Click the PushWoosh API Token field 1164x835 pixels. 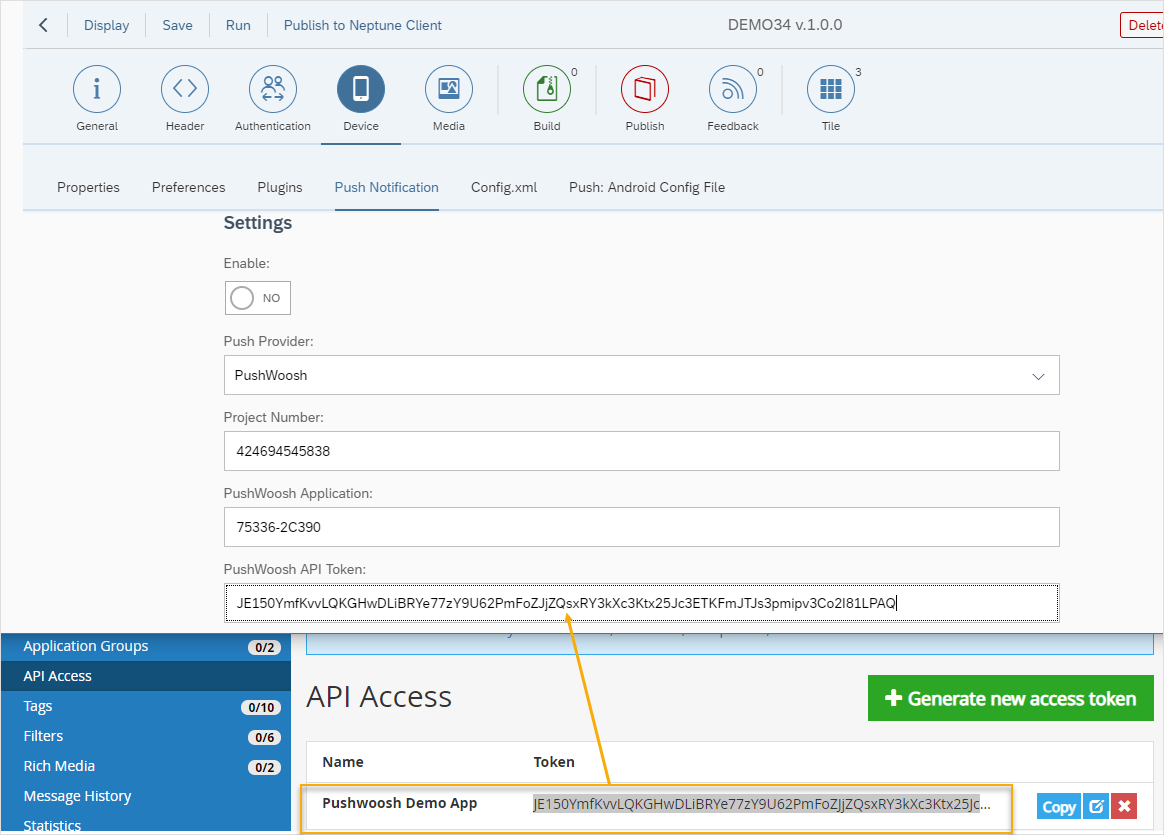click(641, 603)
